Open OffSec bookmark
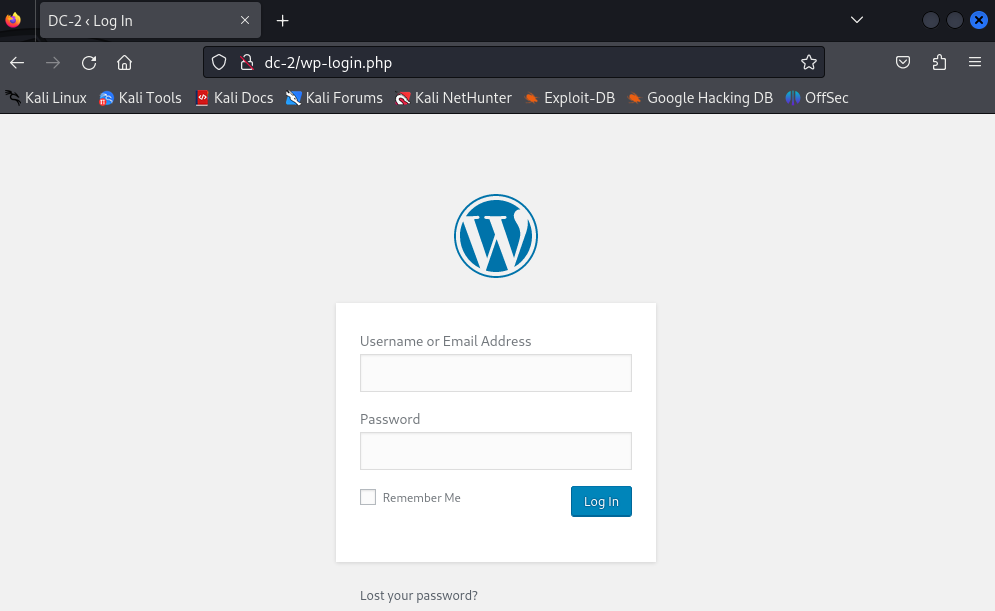This screenshot has height=611, width=995. click(x=817, y=98)
